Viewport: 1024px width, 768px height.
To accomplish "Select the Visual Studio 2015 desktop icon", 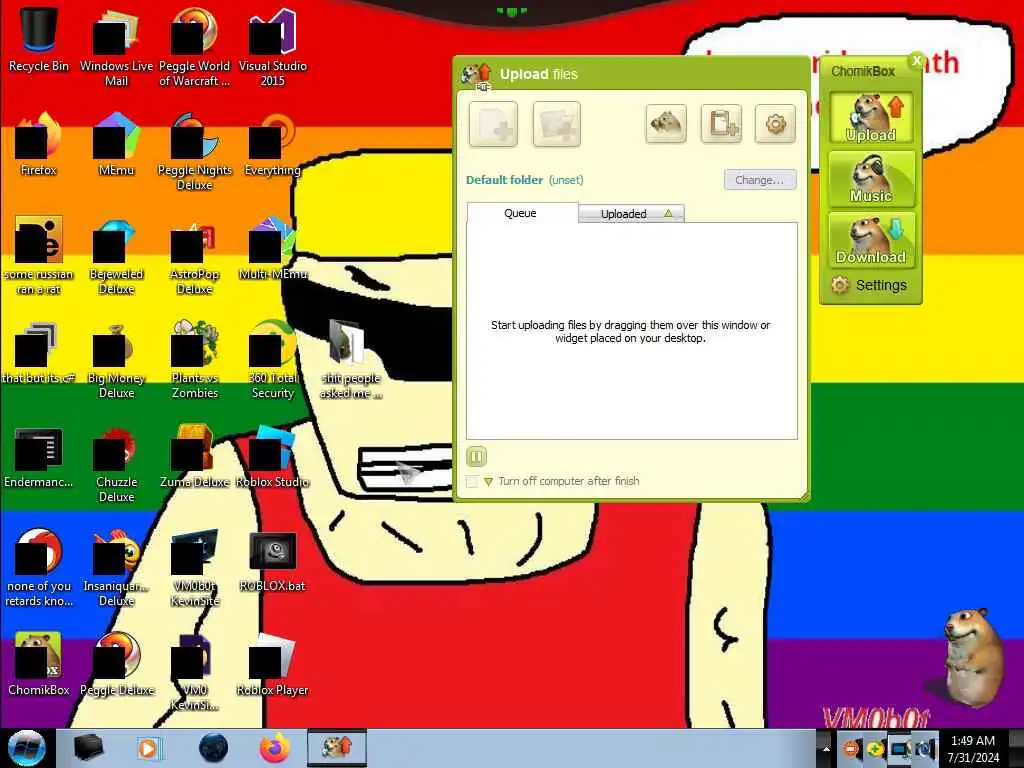I will (x=272, y=47).
